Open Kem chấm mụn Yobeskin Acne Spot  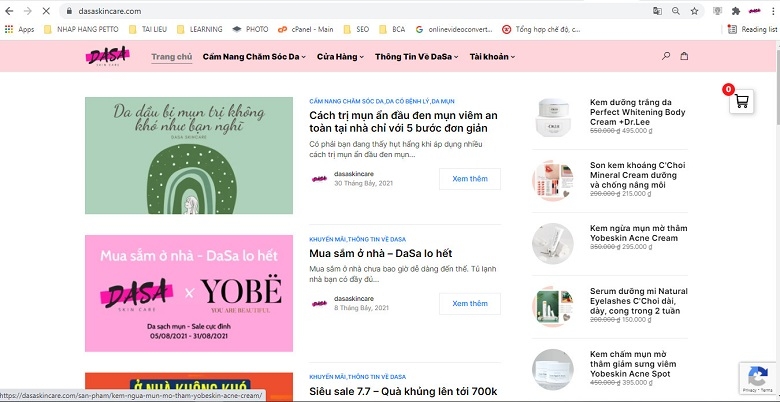tap(633, 364)
